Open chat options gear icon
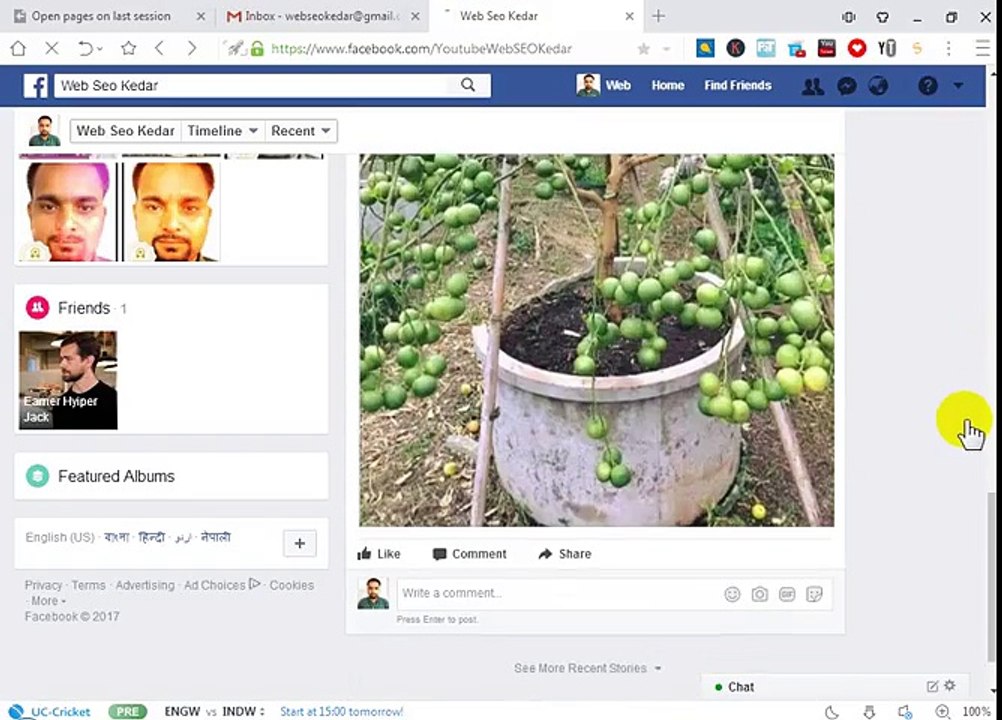The image size is (1002, 720). click(950, 686)
